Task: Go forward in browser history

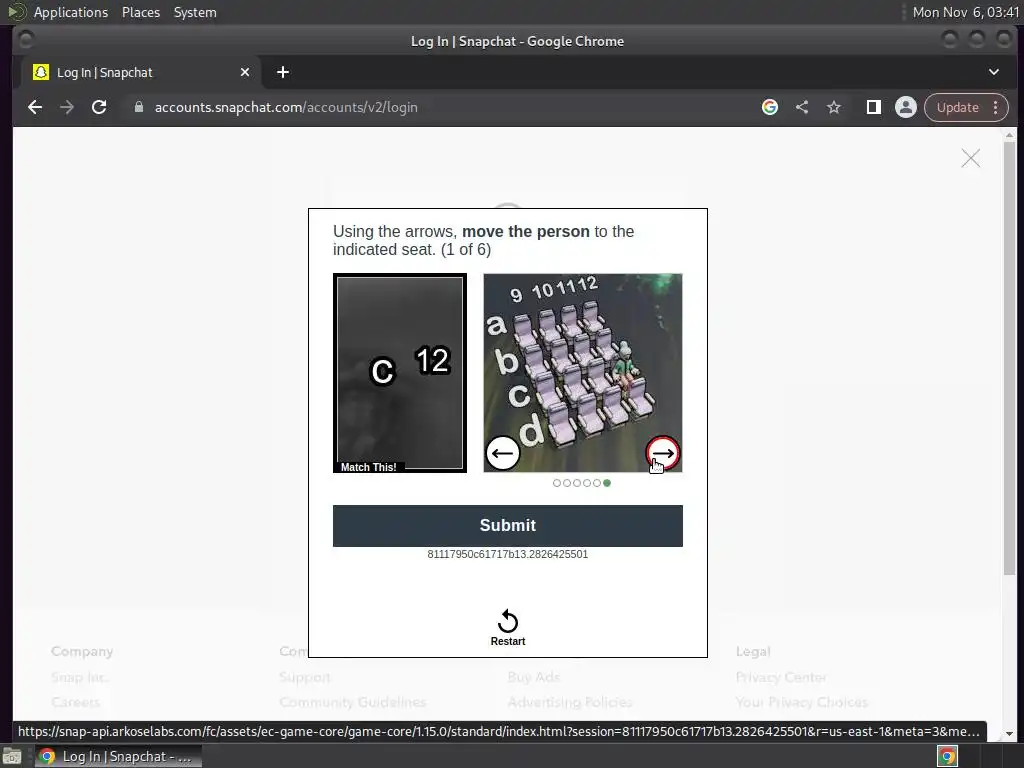Action: 67,107
